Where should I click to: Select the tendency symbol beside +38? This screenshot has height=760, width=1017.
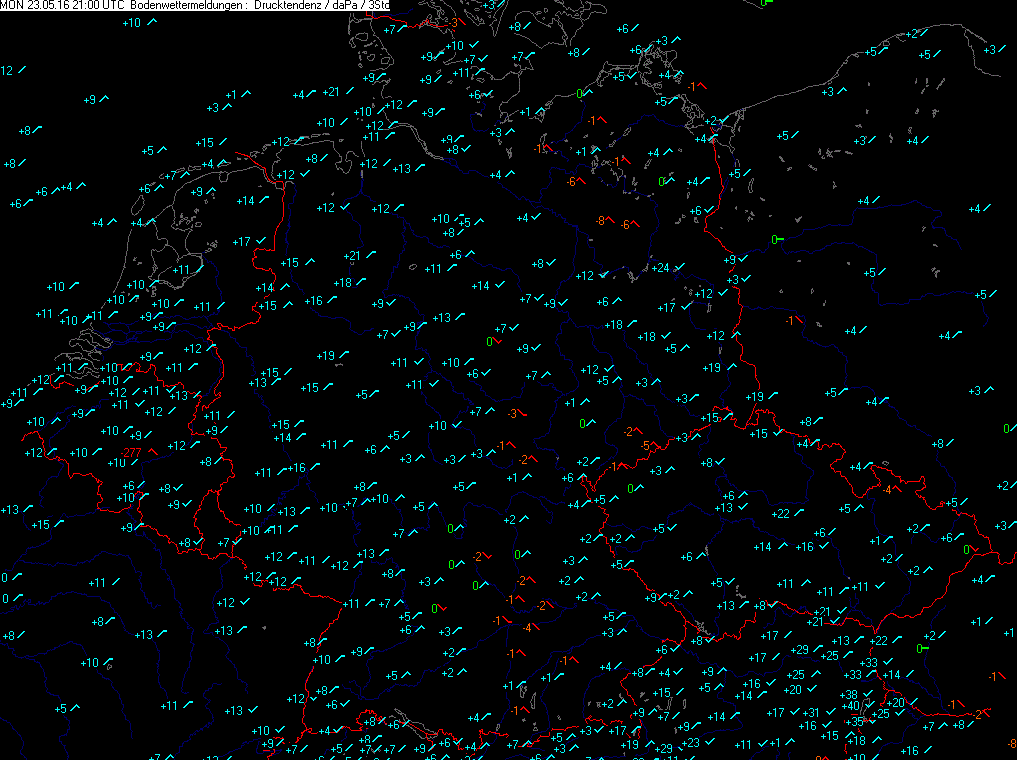[868, 694]
